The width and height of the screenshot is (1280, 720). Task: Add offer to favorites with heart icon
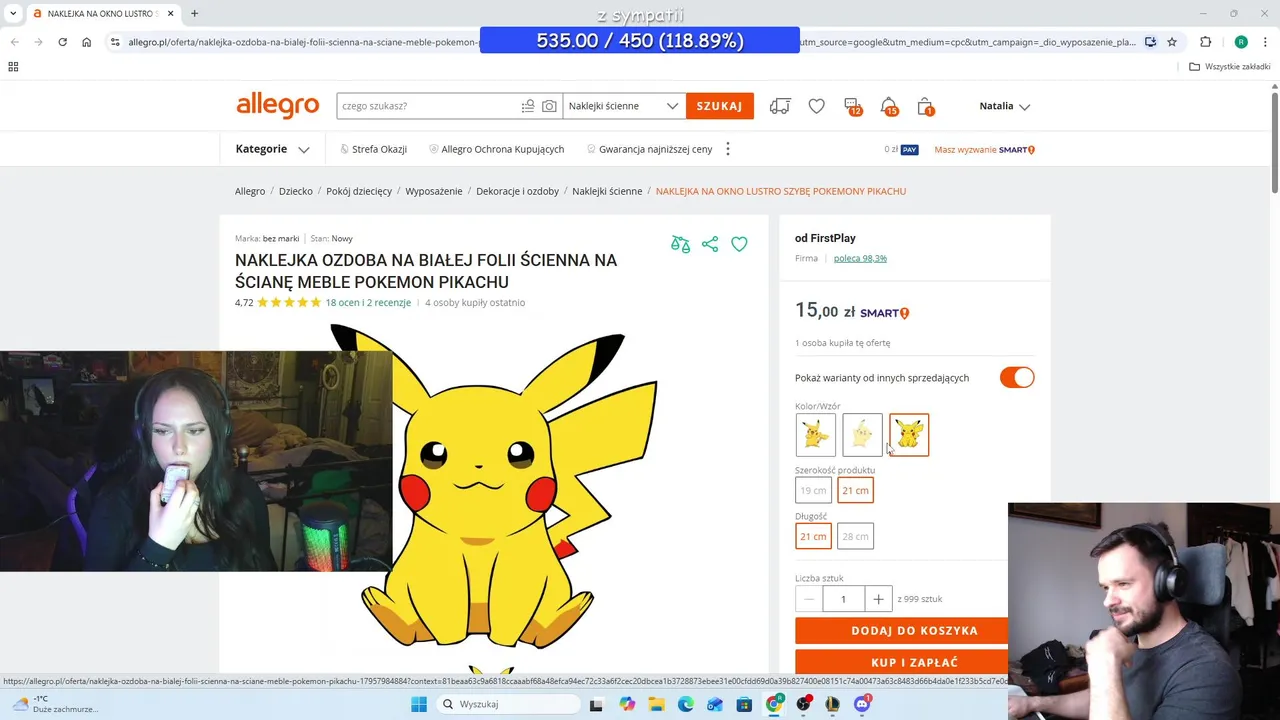[x=739, y=244]
